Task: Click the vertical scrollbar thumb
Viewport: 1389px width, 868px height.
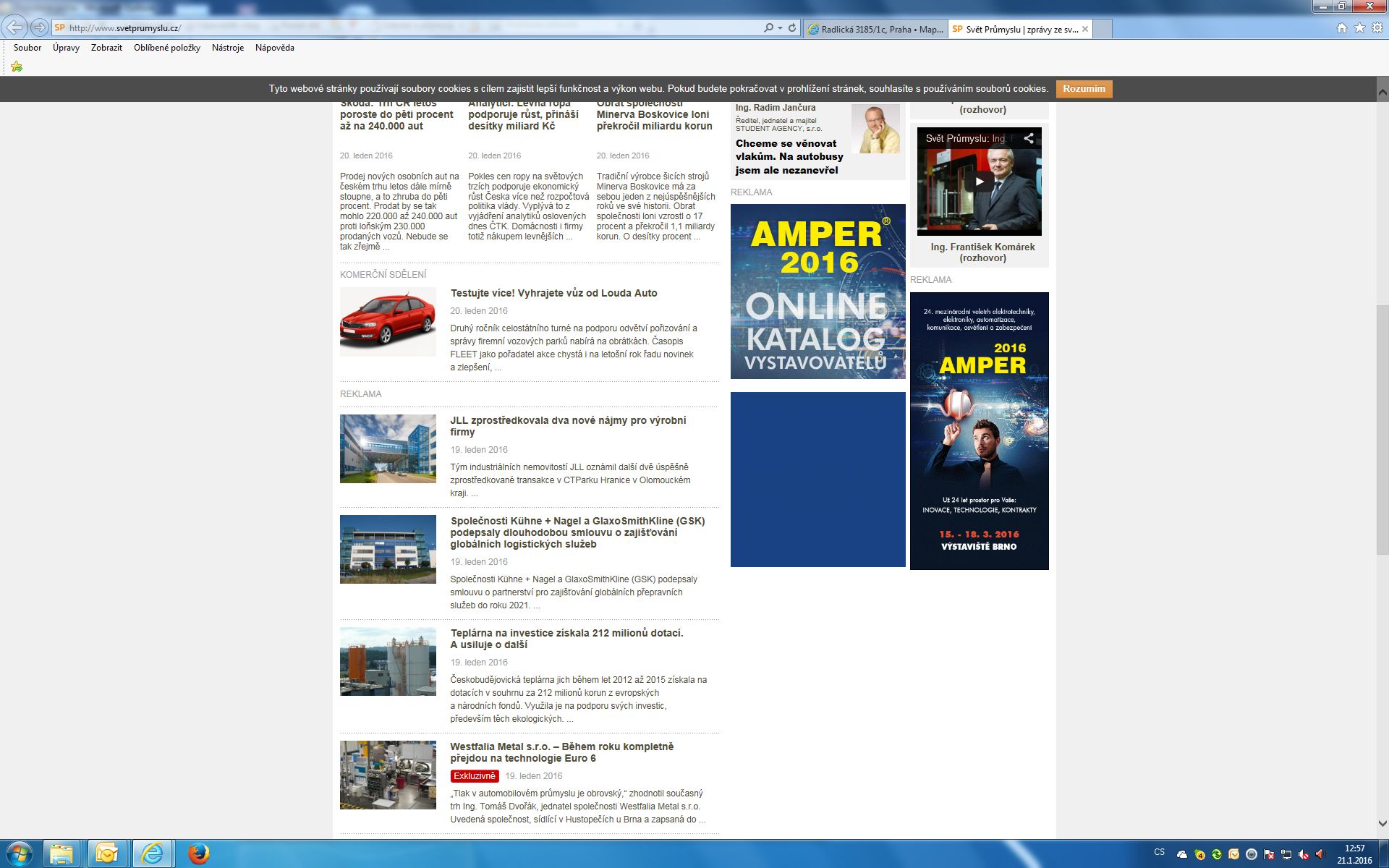Action: tap(1382, 430)
